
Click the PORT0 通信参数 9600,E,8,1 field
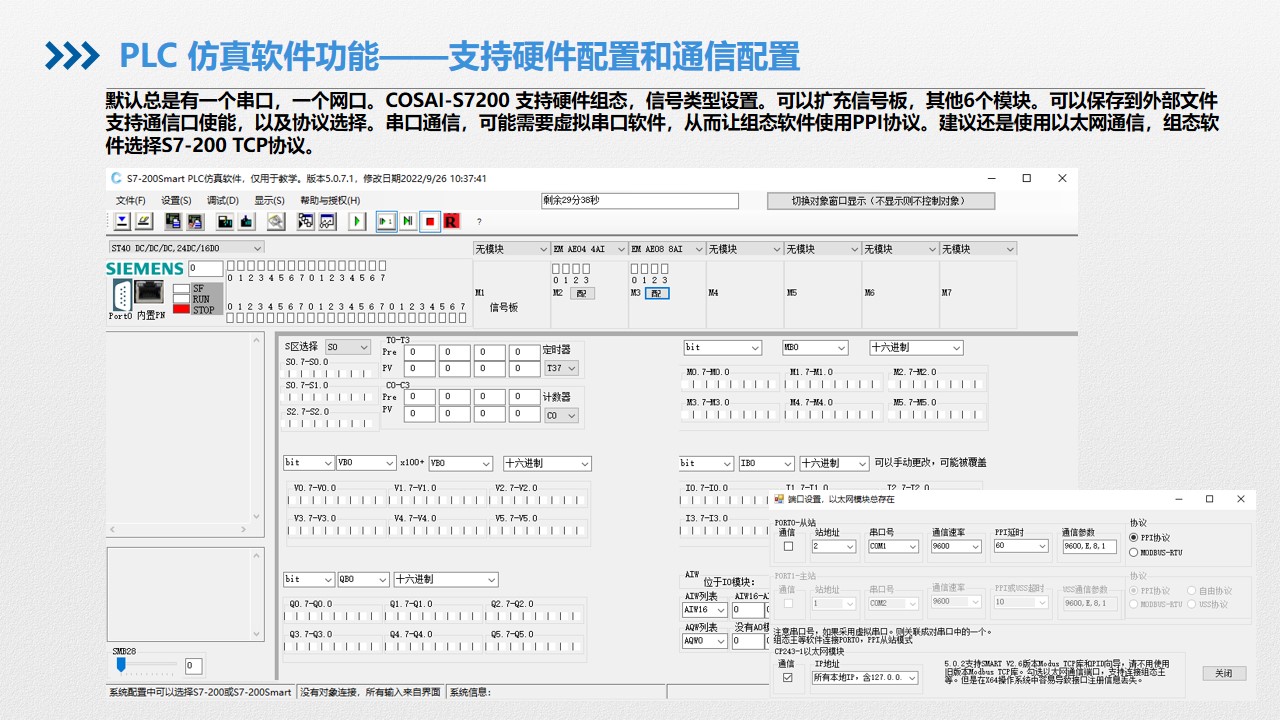click(1089, 546)
